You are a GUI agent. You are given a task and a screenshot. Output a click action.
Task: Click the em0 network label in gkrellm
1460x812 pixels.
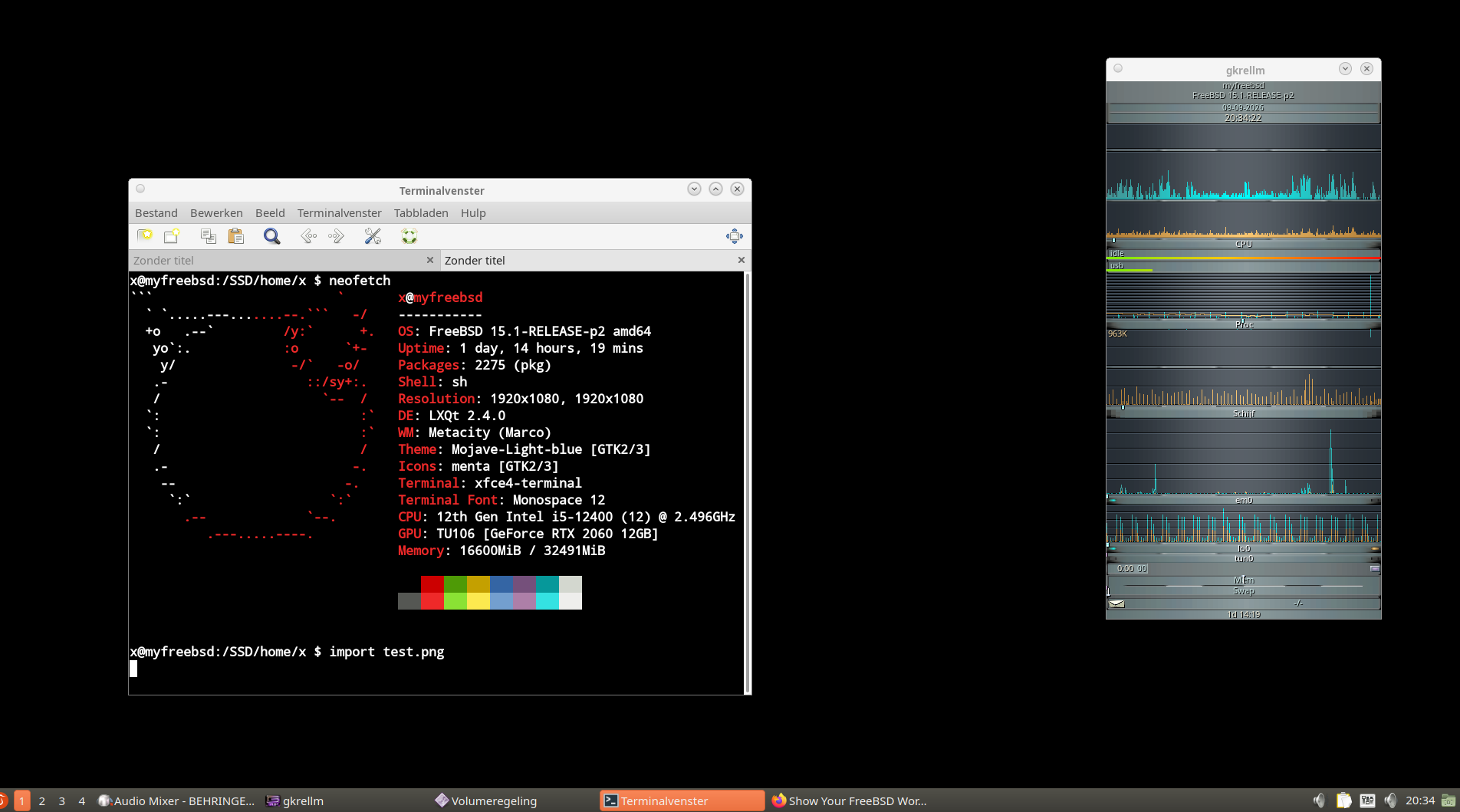1244,500
